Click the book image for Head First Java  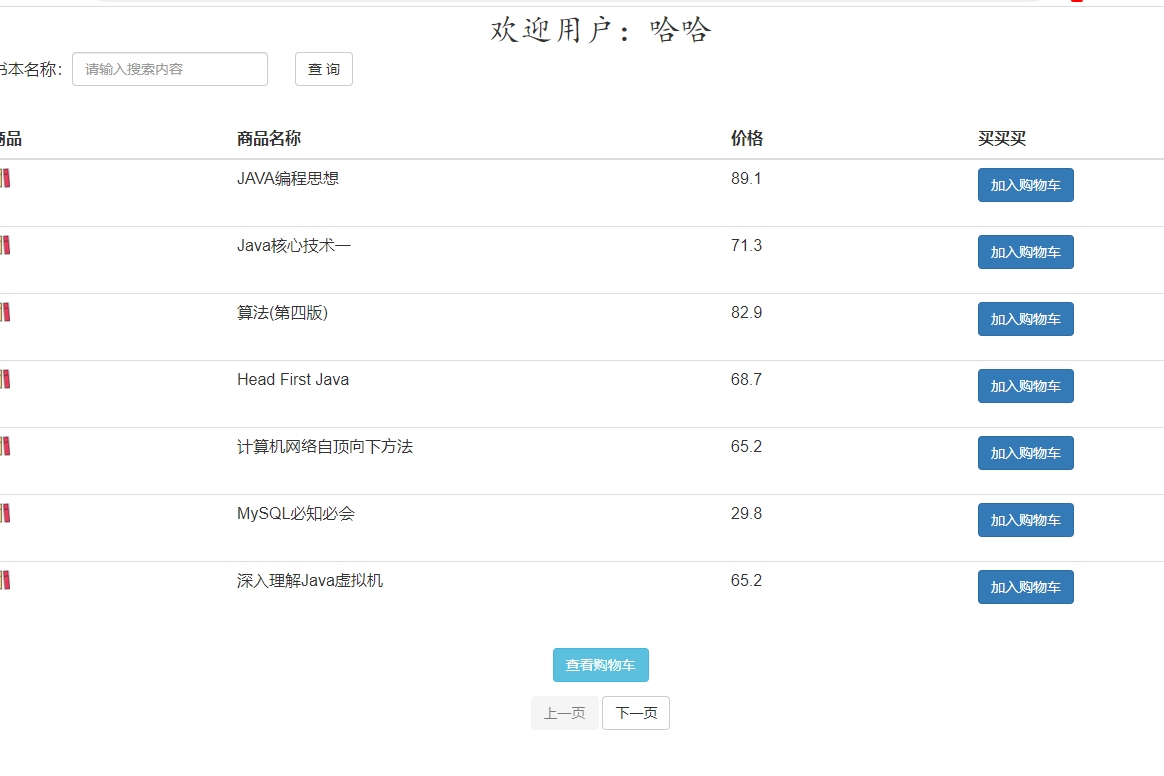point(4,379)
